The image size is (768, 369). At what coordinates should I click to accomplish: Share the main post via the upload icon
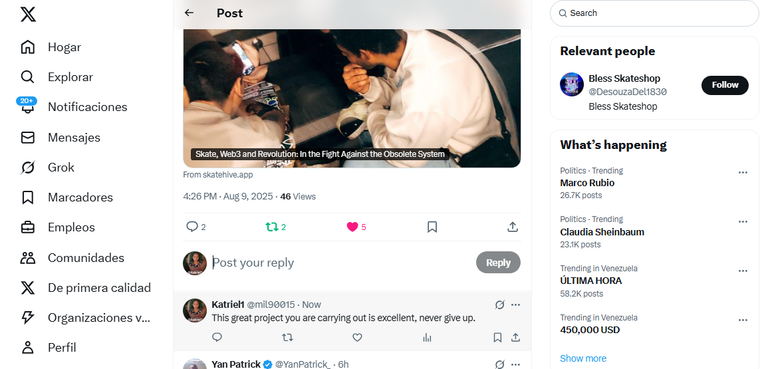coord(512,226)
